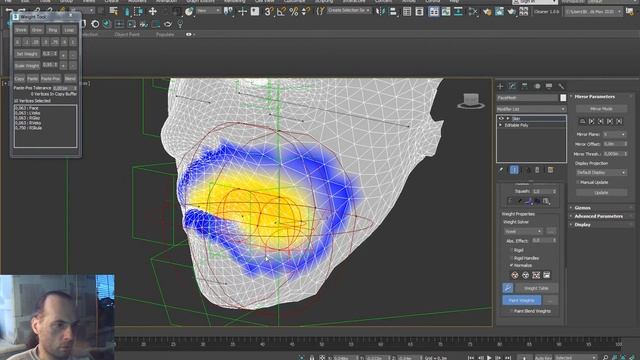Click the Ring button in Weight Tool
The width and height of the screenshot is (640, 360).
(x=53, y=30)
